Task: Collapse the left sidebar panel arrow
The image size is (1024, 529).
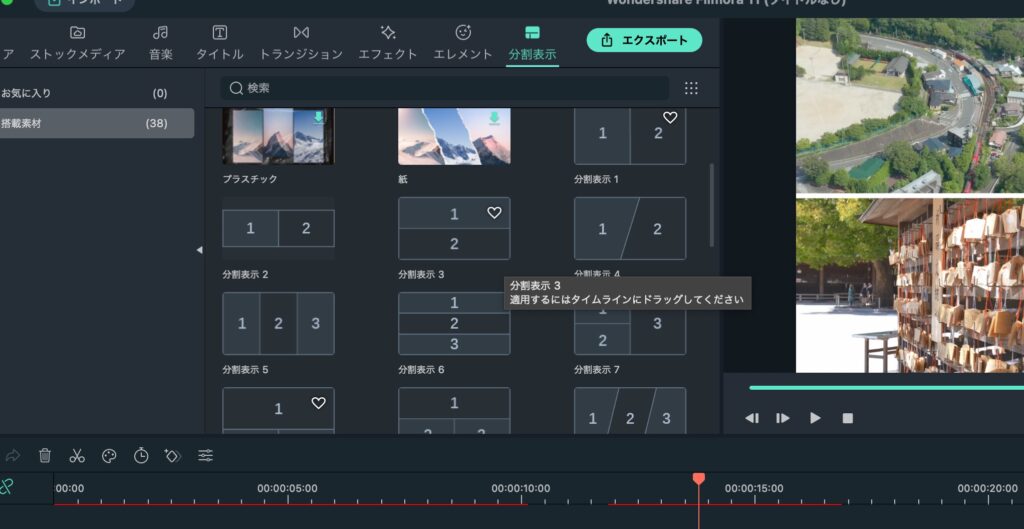Action: point(199,250)
